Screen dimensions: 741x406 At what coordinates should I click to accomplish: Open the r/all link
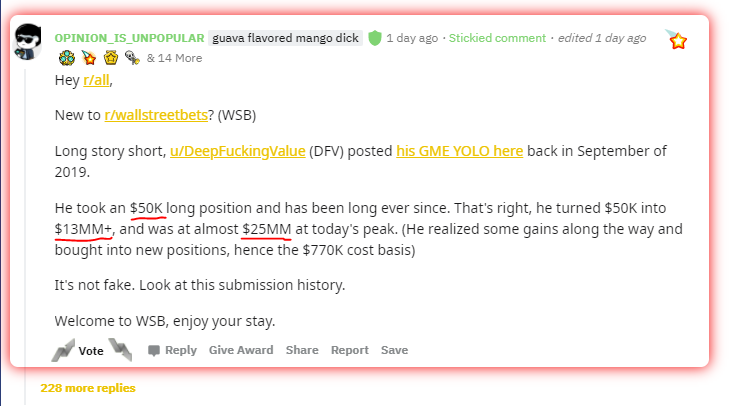[x=96, y=80]
